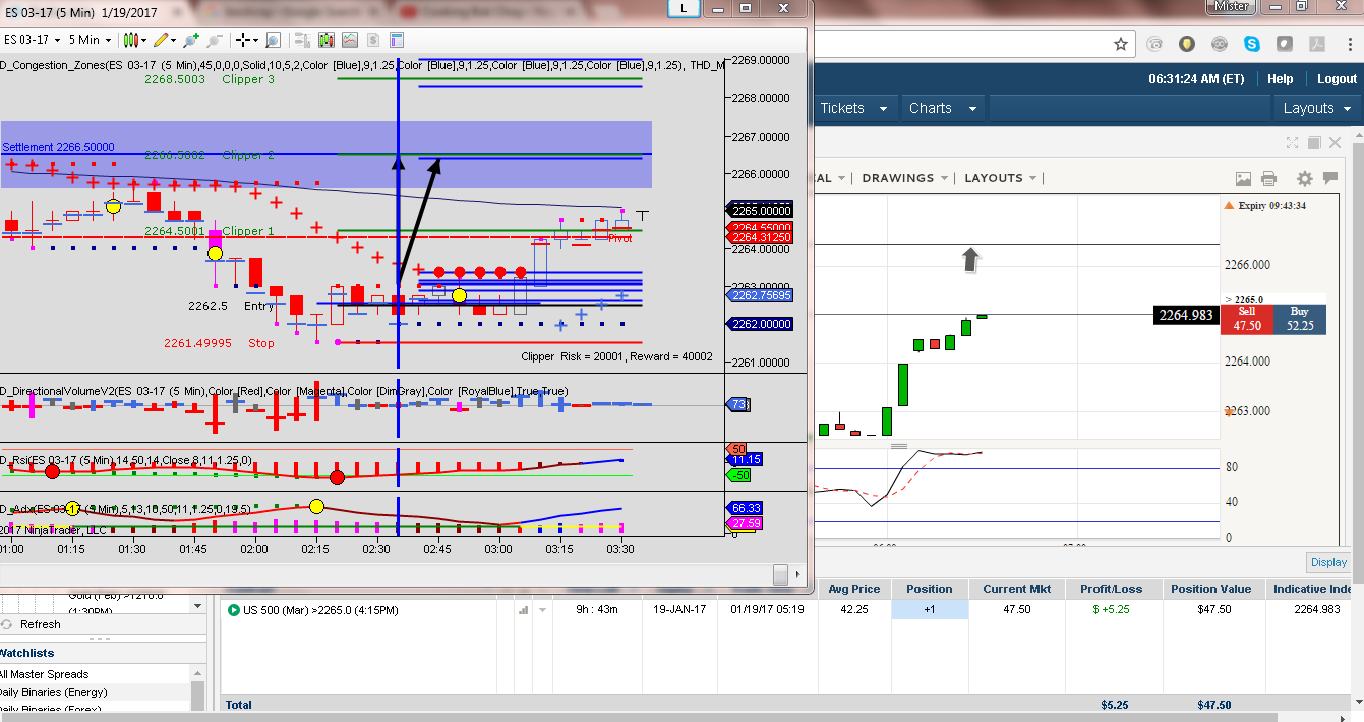Click the zoom in magnifier icon
Image resolution: width=1364 pixels, height=722 pixels.
coord(192,40)
